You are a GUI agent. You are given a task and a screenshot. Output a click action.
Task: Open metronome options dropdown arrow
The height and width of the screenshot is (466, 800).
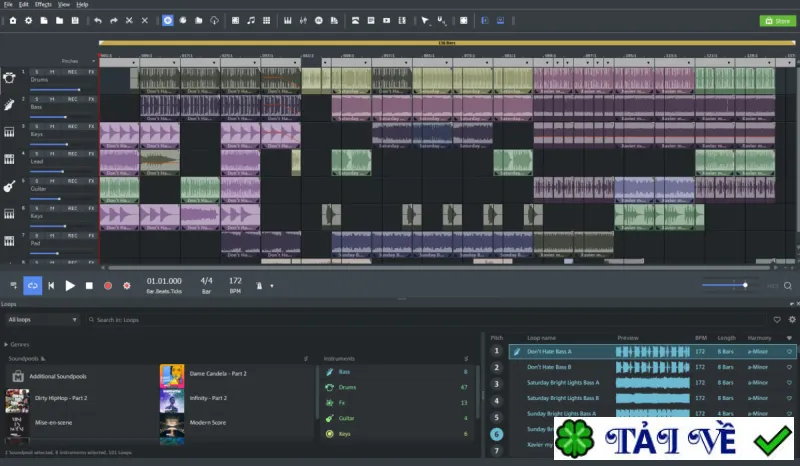(272, 286)
